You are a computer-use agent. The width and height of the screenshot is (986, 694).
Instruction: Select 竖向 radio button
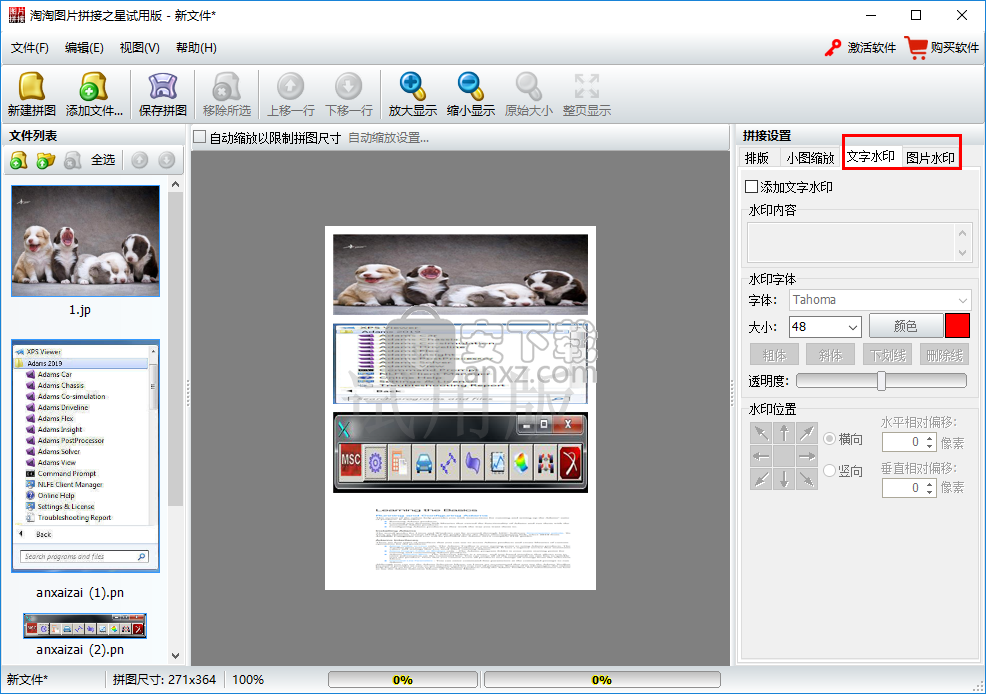(829, 470)
